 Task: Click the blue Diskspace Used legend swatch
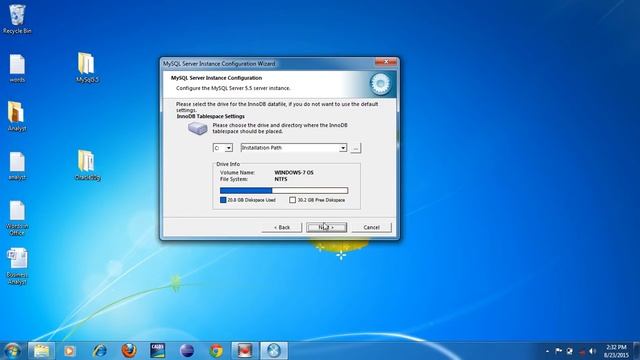click(223, 200)
